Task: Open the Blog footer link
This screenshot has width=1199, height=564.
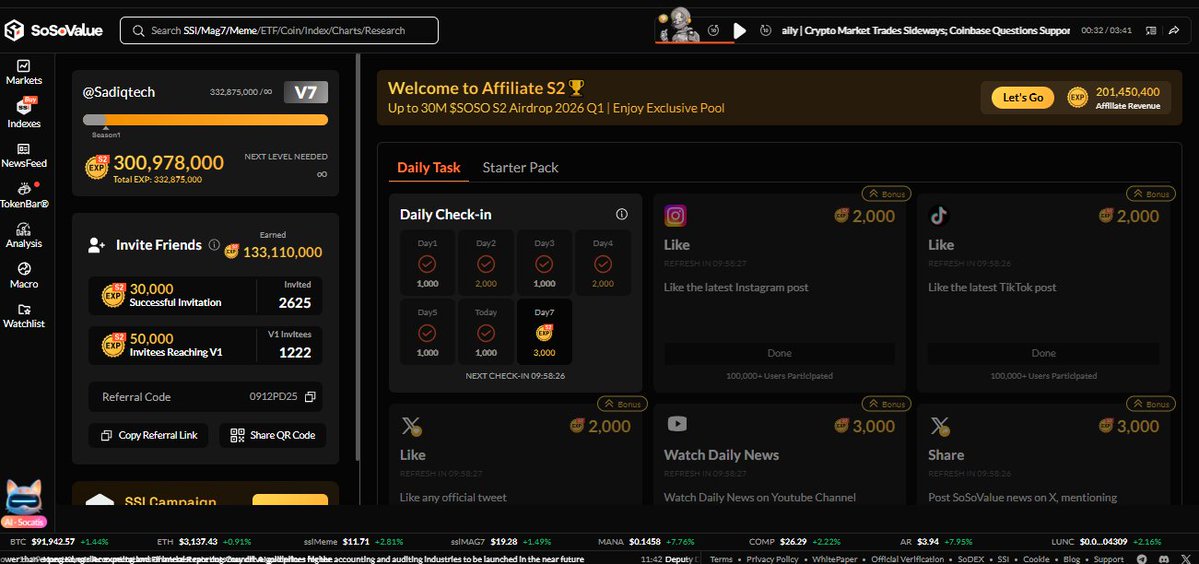Action: [1071, 559]
